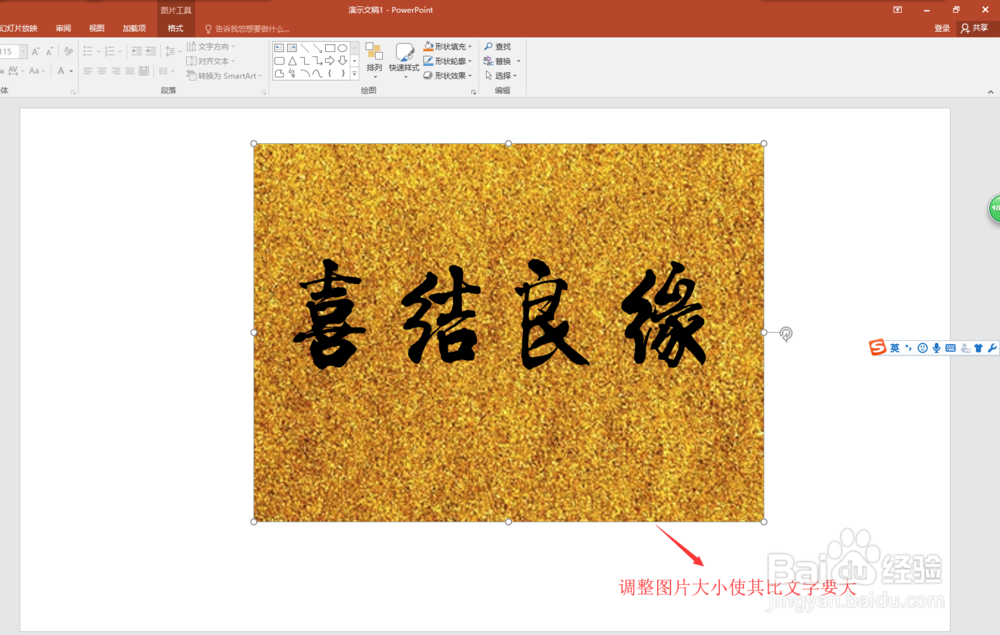Click Convert to SmartArt (转换为SmartArt)

(221, 75)
